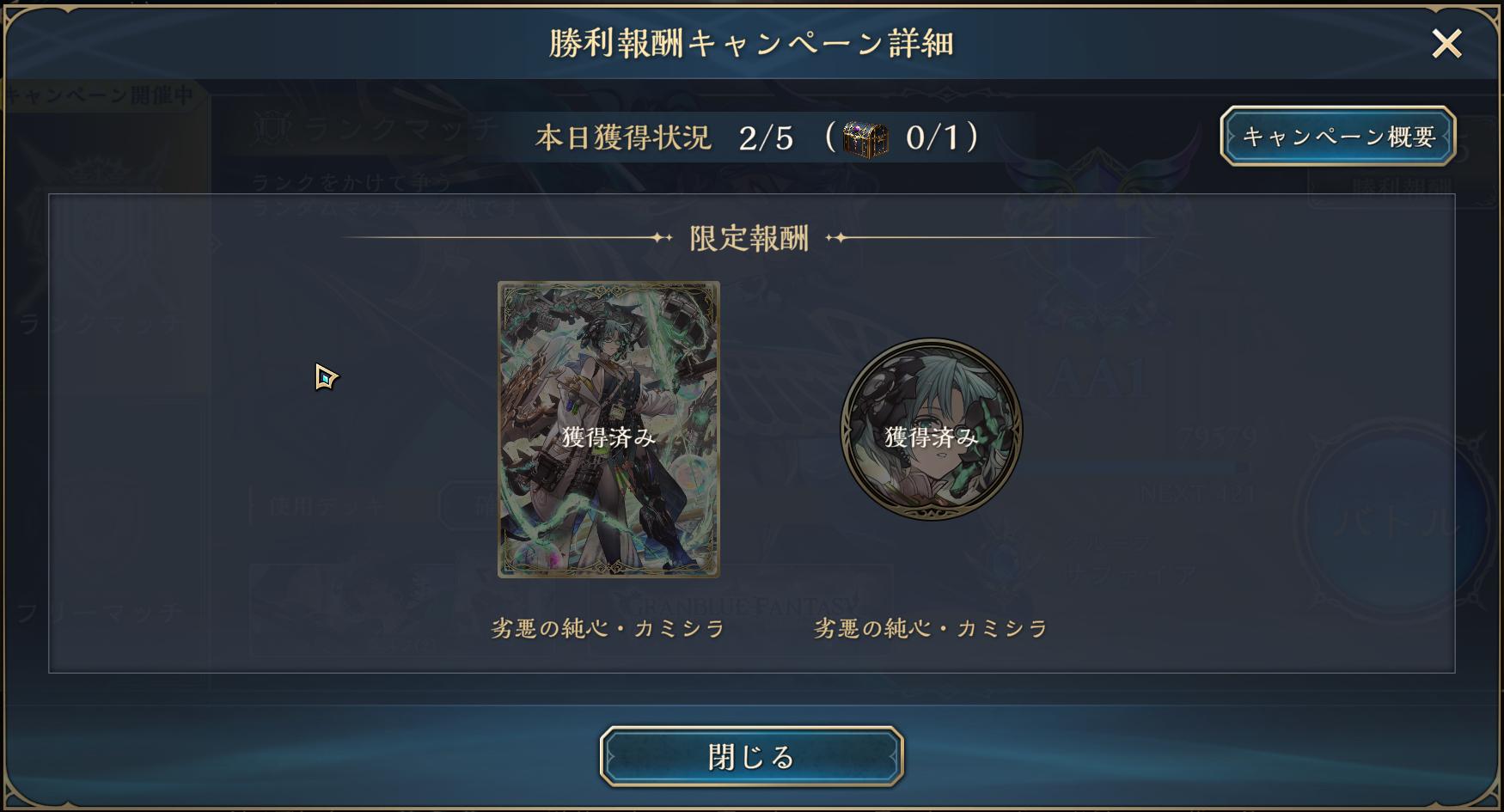Click the emblem name caption text
Image resolution: width=1504 pixels, height=812 pixels.
pos(931,629)
